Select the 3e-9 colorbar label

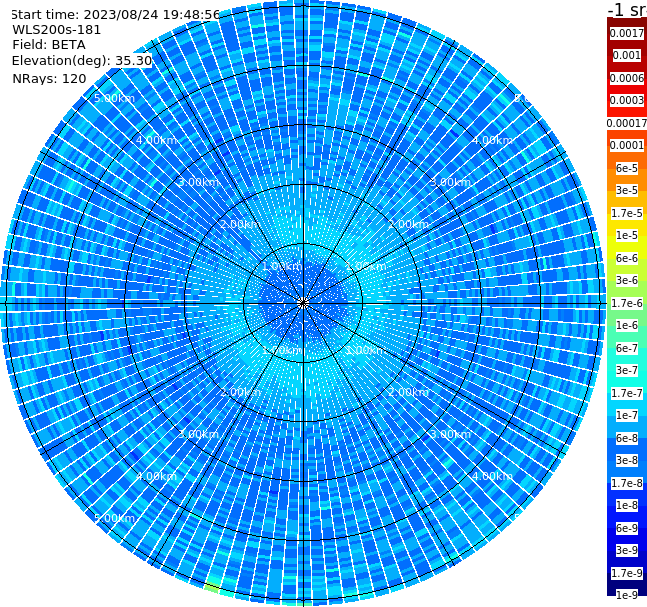click(x=627, y=550)
